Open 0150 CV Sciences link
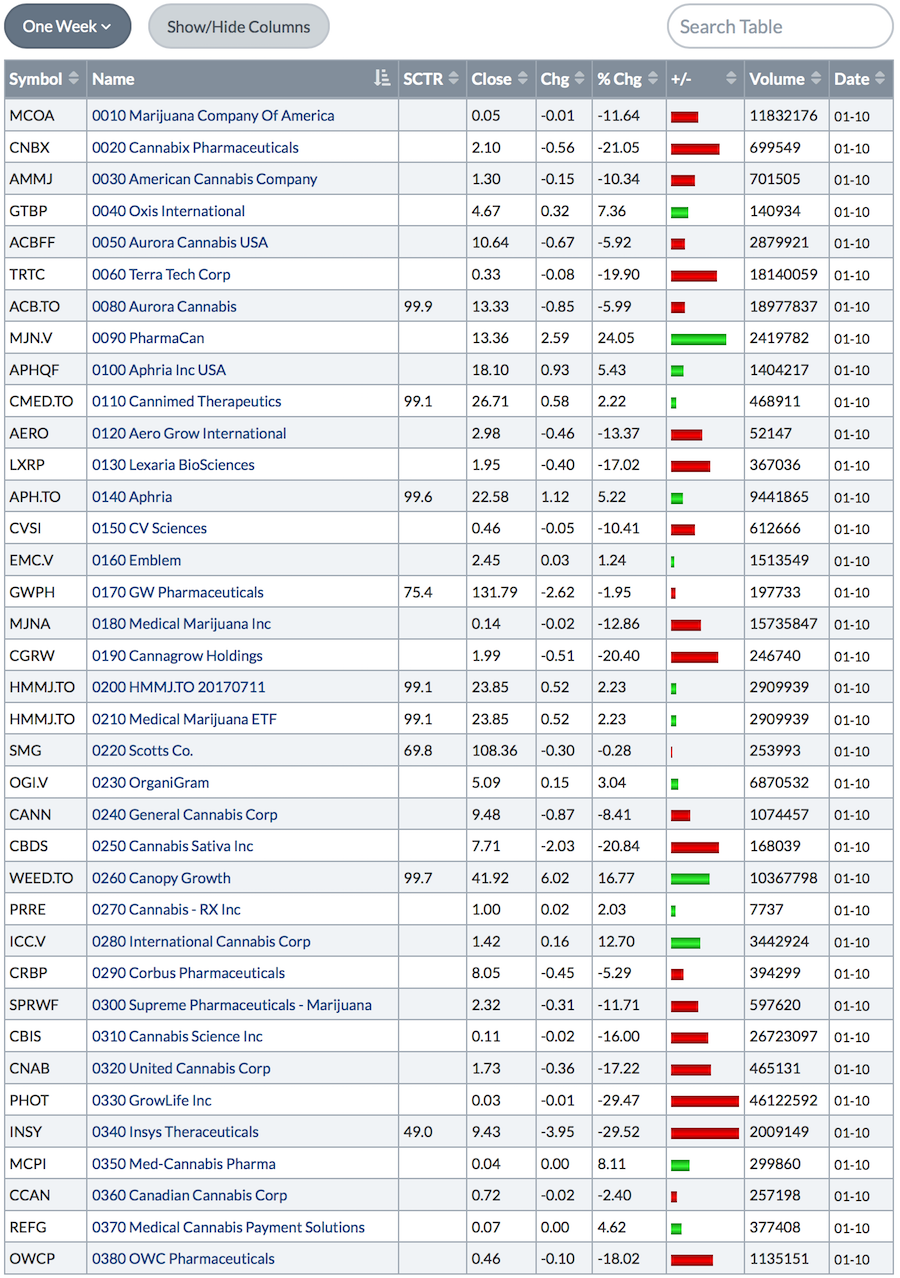Viewport: 900px width, 1278px height. [x=150, y=528]
